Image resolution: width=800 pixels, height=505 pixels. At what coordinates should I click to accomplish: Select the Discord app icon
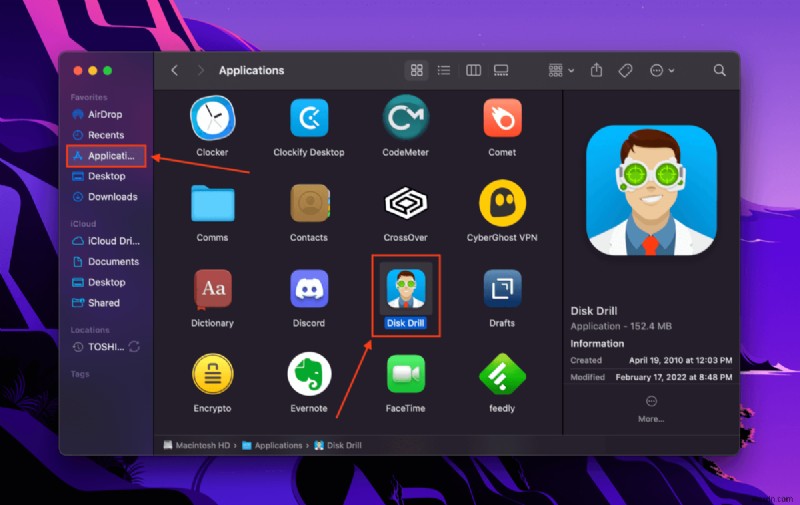309,289
